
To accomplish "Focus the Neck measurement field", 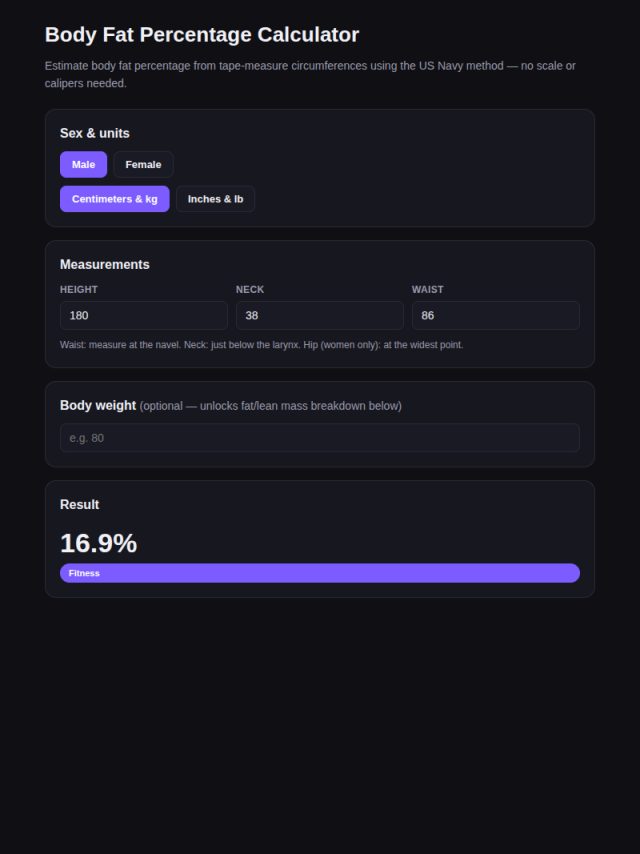I will (320, 315).
